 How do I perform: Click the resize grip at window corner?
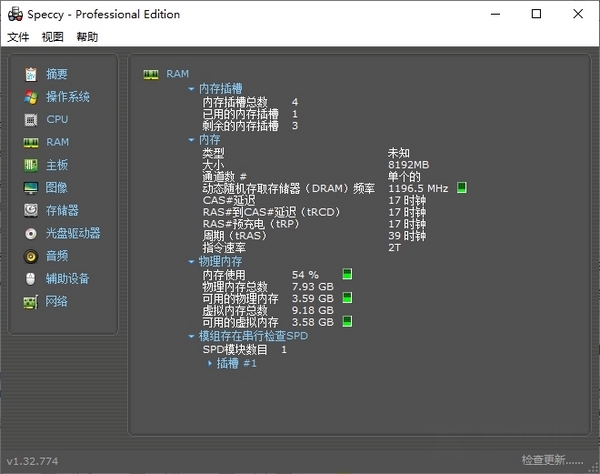coord(594,469)
